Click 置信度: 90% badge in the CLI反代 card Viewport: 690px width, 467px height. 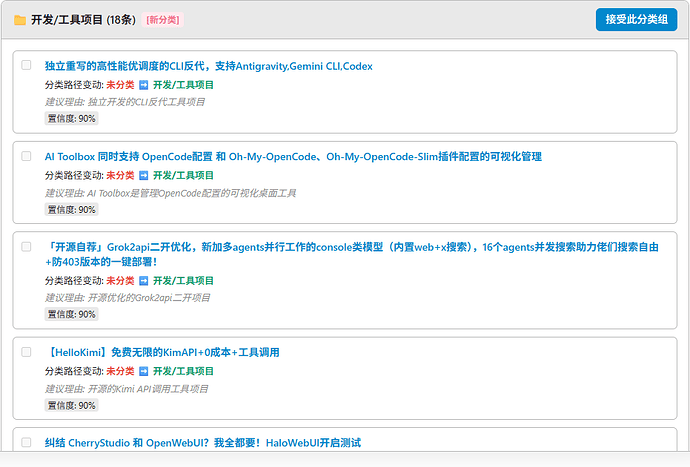[71, 118]
